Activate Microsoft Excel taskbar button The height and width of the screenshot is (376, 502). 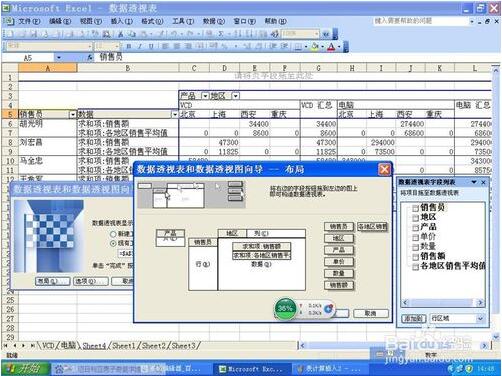(x=251, y=369)
